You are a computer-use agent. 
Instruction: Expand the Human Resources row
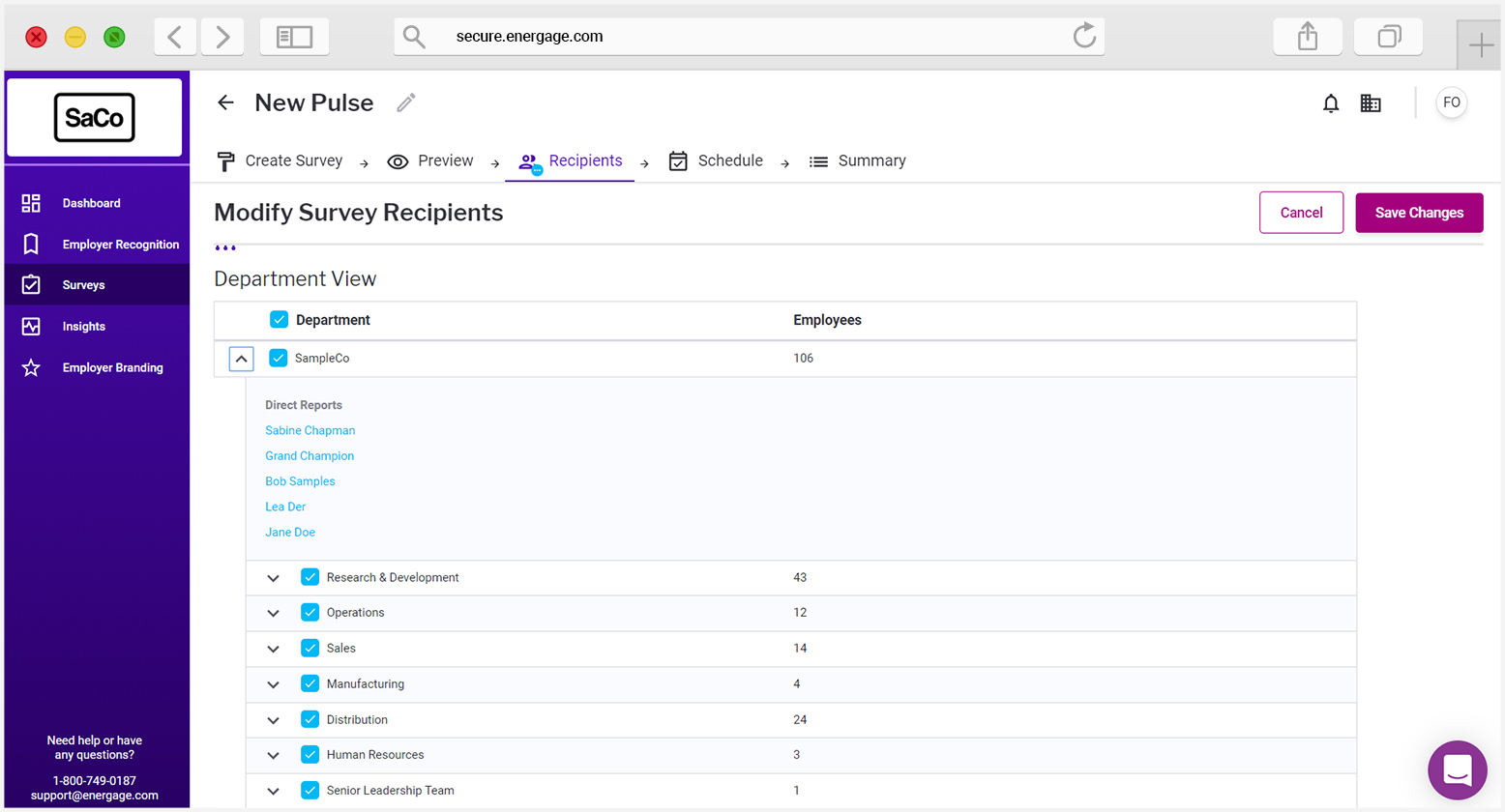click(274, 755)
